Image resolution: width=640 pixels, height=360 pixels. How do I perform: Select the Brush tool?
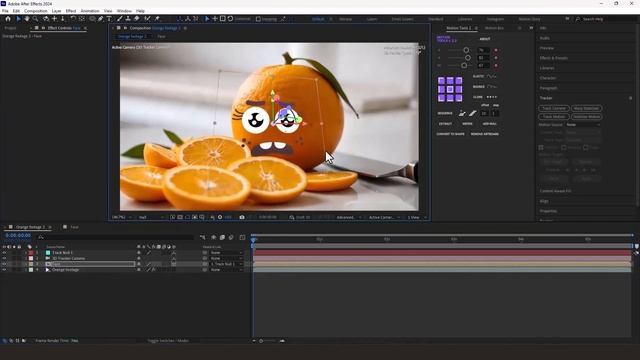click(120, 19)
